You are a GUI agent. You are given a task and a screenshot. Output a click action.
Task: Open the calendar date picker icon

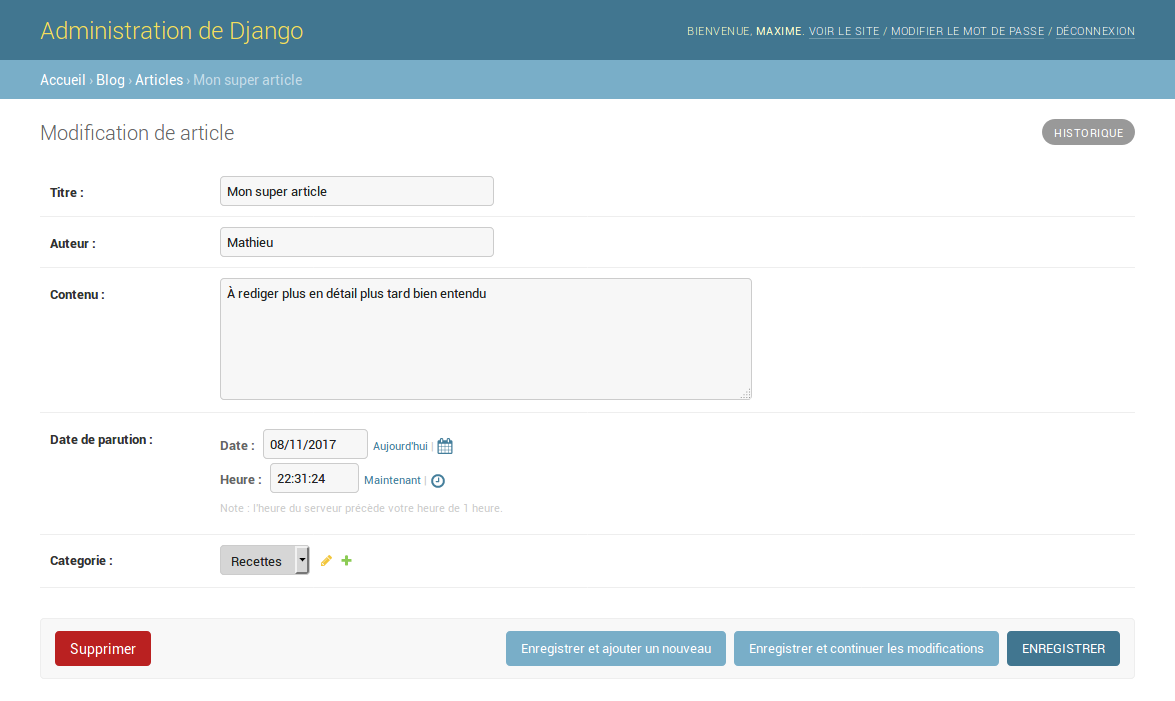445,446
